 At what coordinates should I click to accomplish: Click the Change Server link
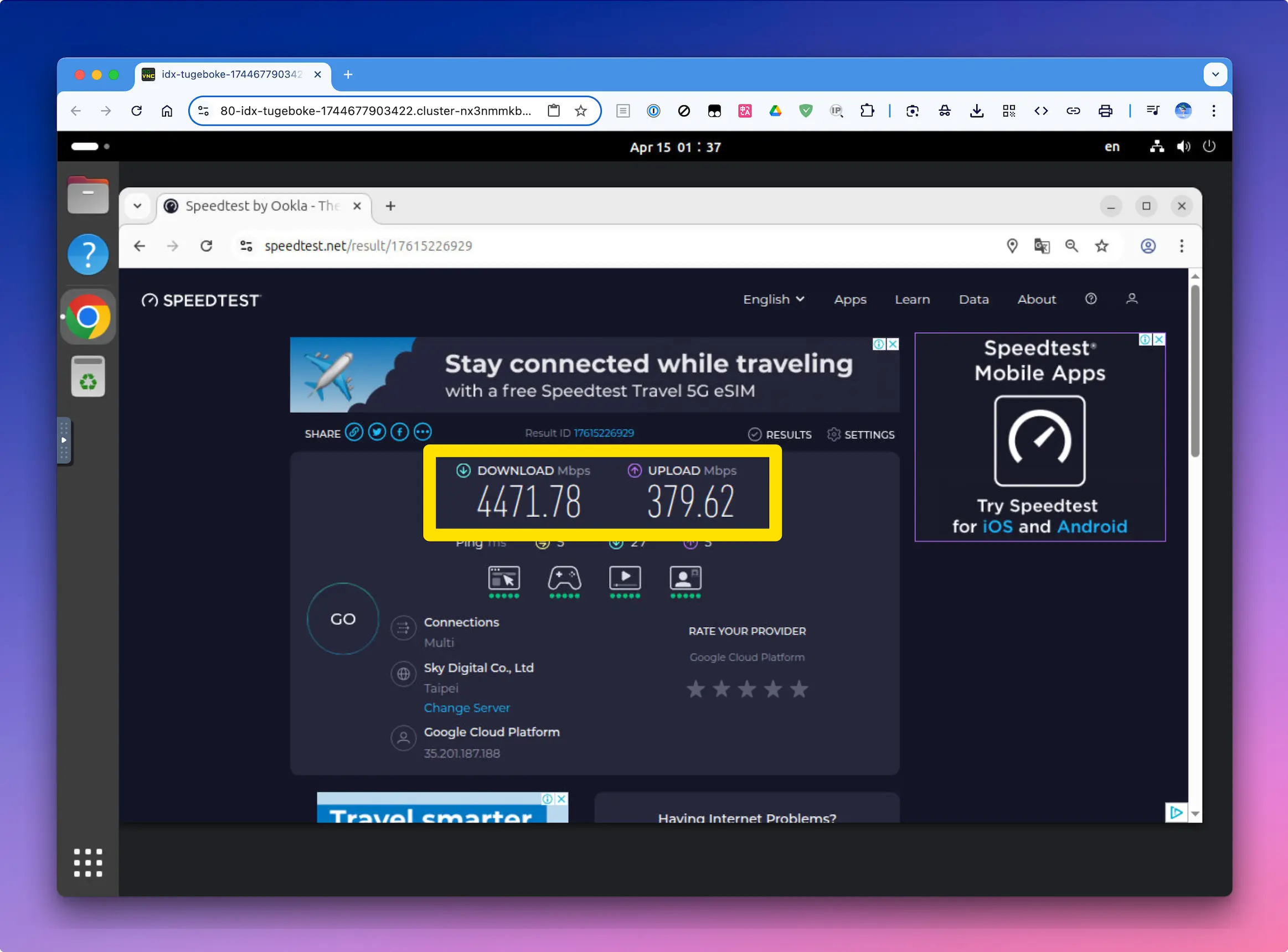[x=467, y=708]
